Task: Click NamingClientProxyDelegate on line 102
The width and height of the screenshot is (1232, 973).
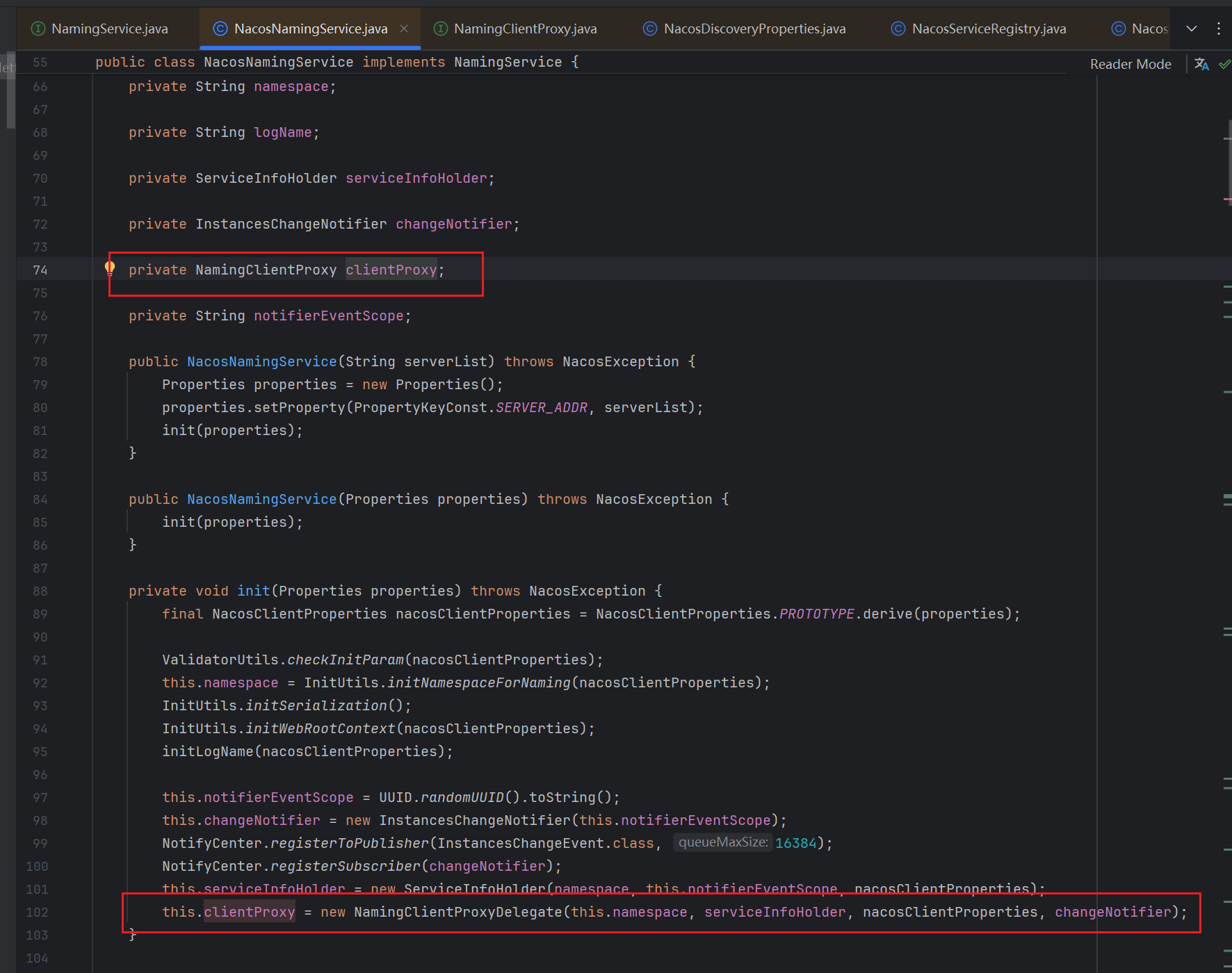Action: [x=457, y=912]
